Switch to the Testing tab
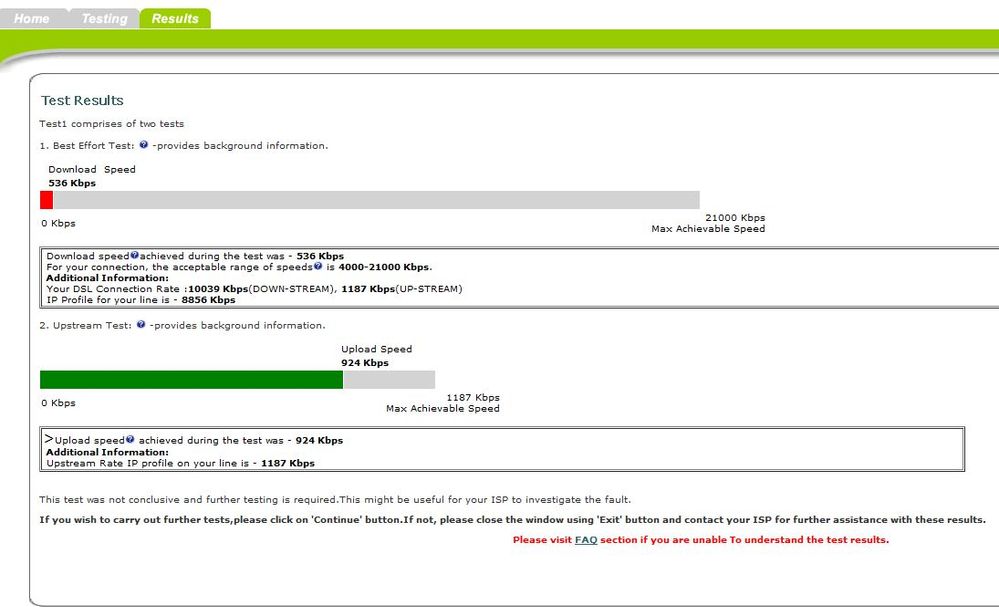Image resolution: width=999 pixels, height=607 pixels. point(104,18)
